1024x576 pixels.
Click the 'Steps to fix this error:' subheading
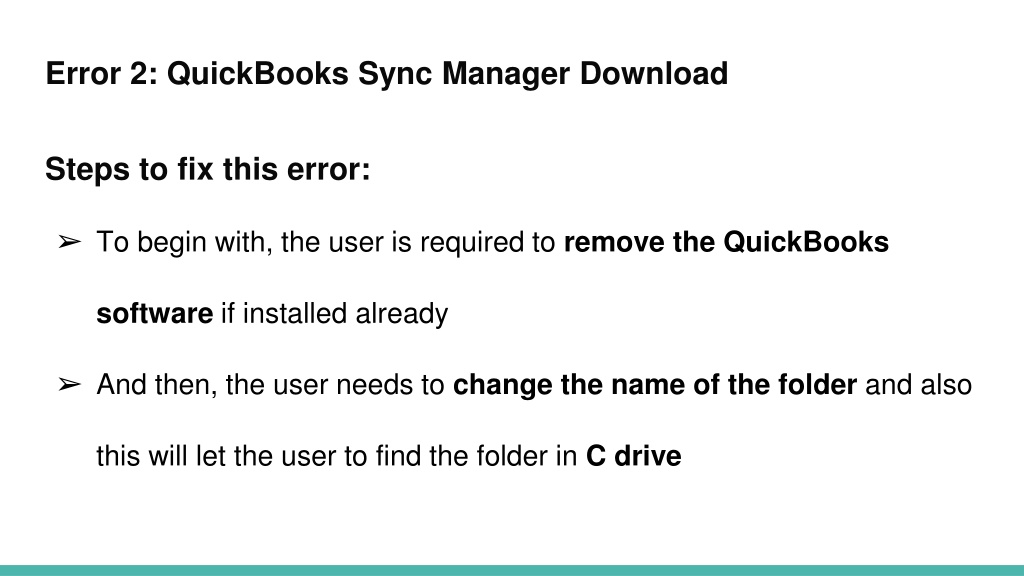[x=208, y=170]
